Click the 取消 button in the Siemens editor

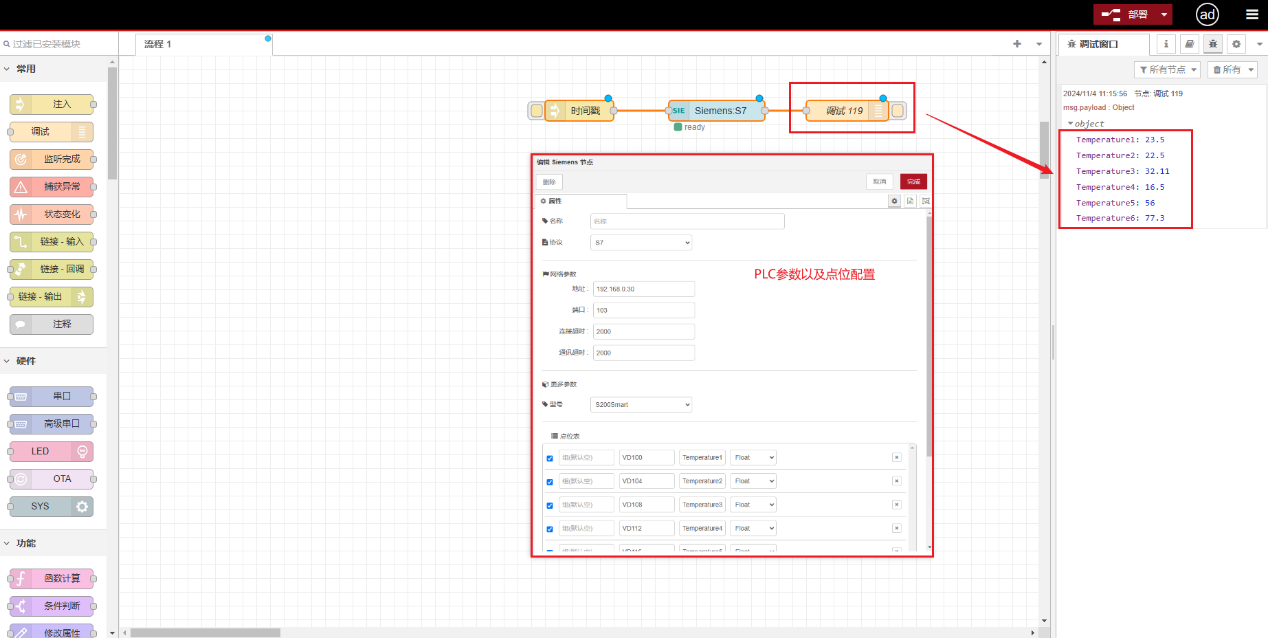coord(879,182)
